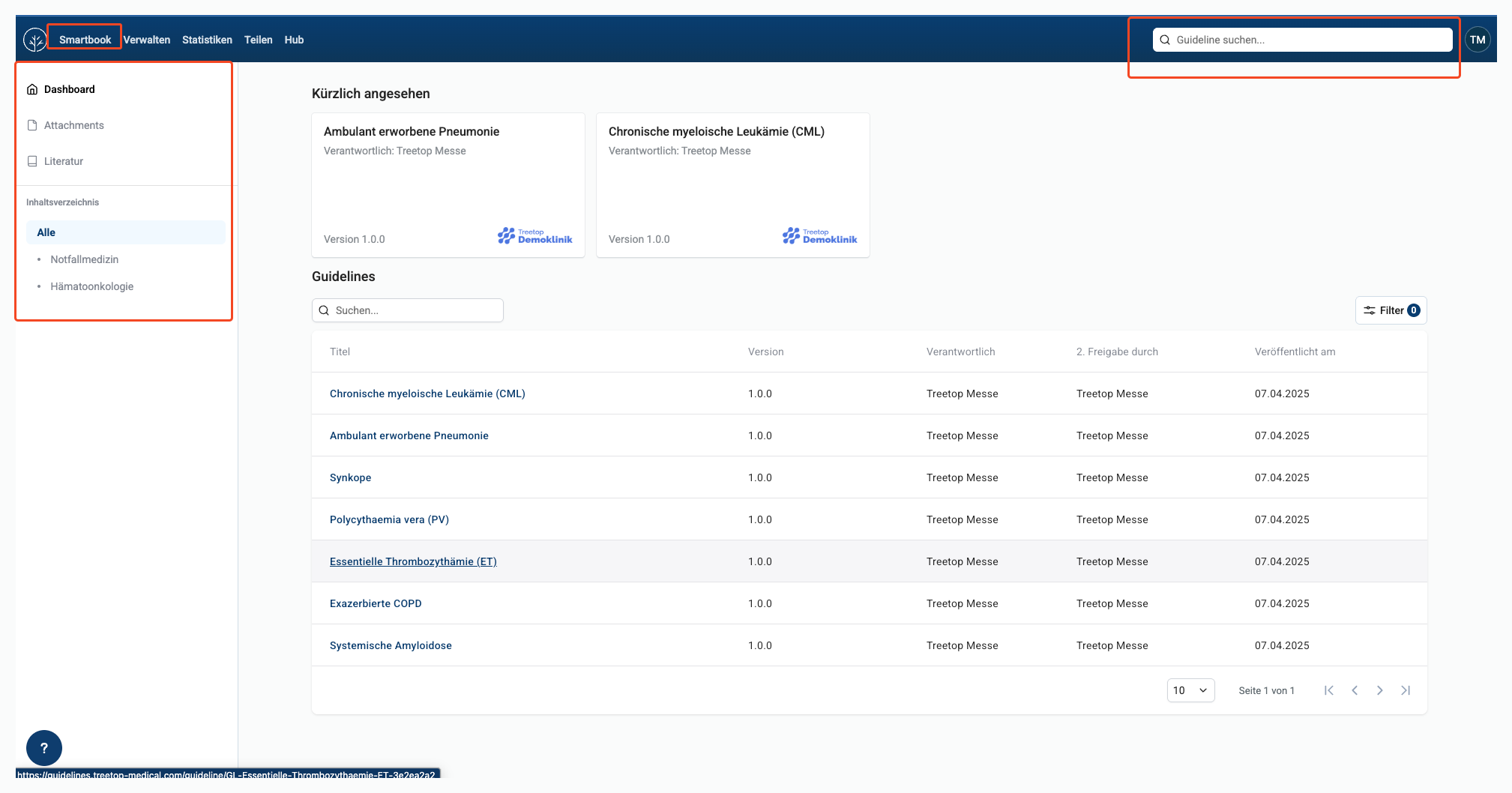The width and height of the screenshot is (1512, 793).
Task: Open the Filter button
Action: (x=1391, y=310)
